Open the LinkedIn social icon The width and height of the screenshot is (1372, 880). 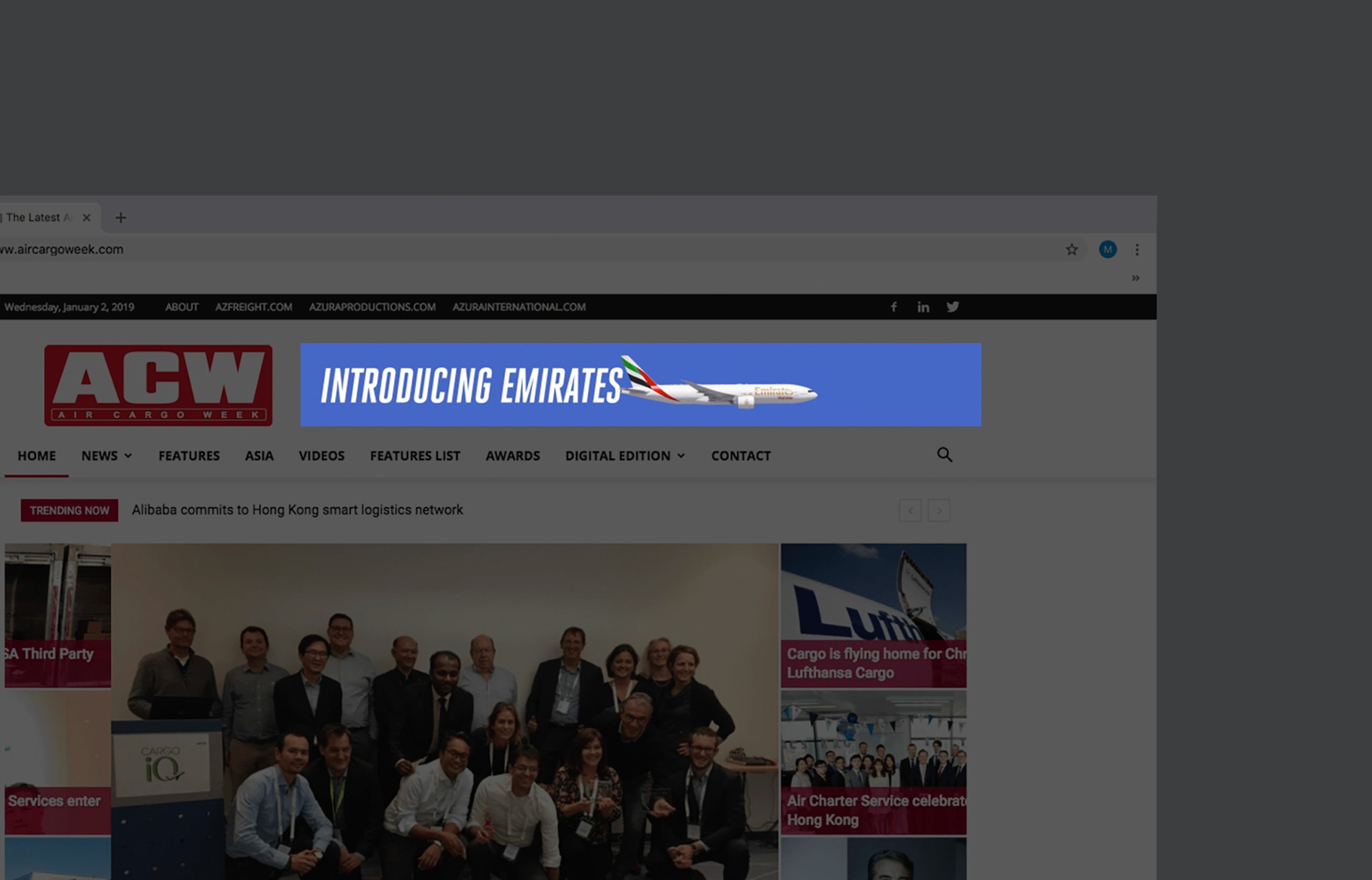click(923, 307)
